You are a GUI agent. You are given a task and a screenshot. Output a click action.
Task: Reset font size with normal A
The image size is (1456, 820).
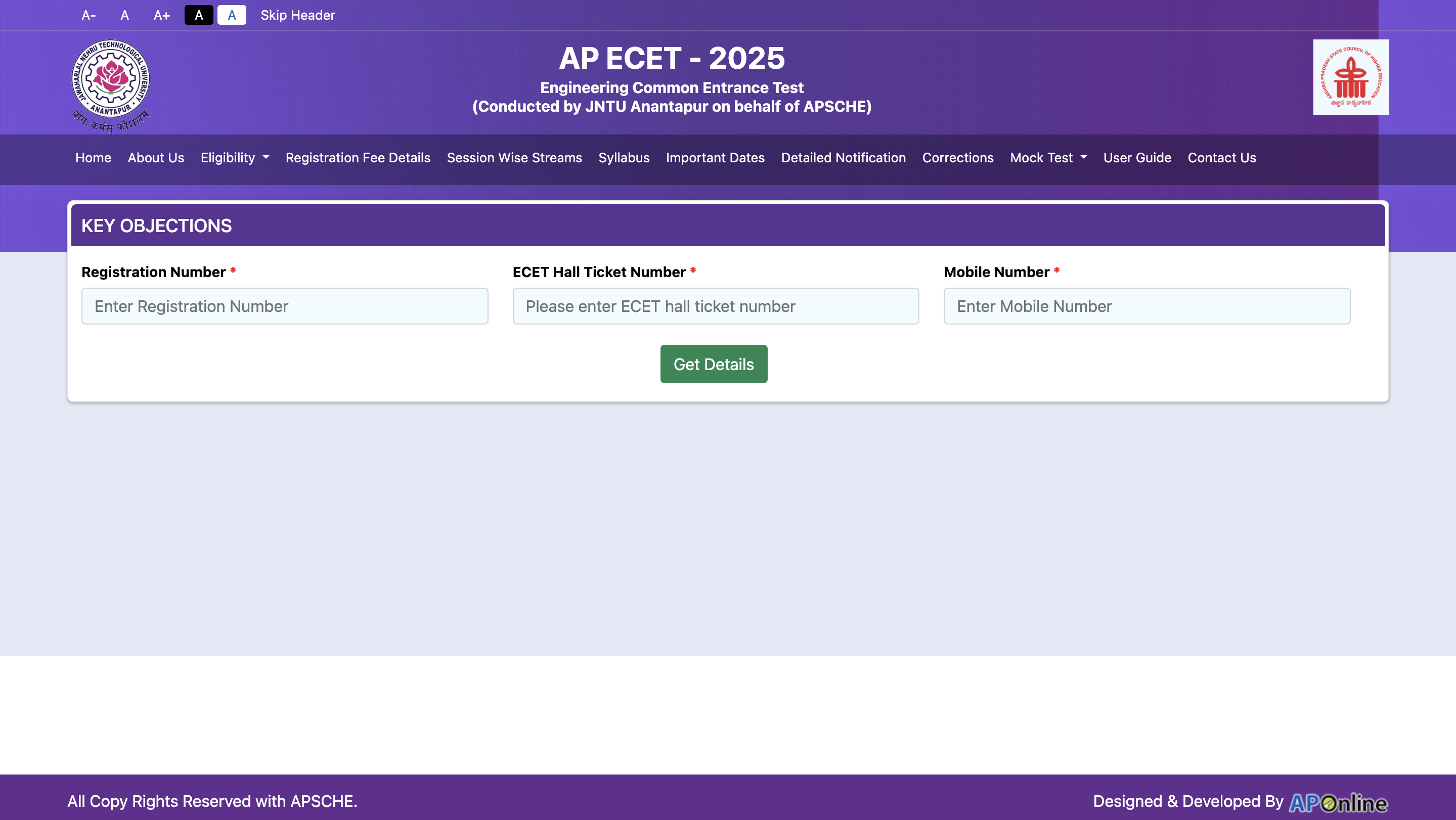(x=124, y=15)
